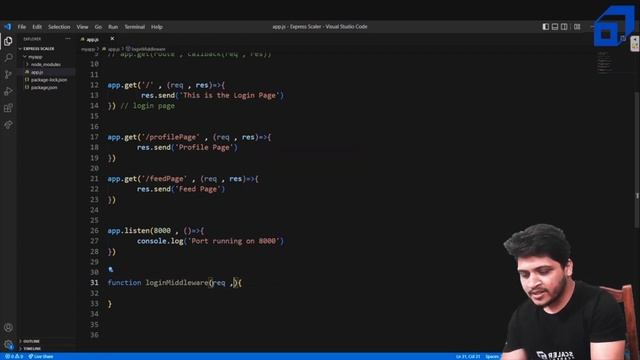The height and width of the screenshot is (360, 640).
Task: Open the Run menu
Action: pyautogui.click(x=113, y=27)
